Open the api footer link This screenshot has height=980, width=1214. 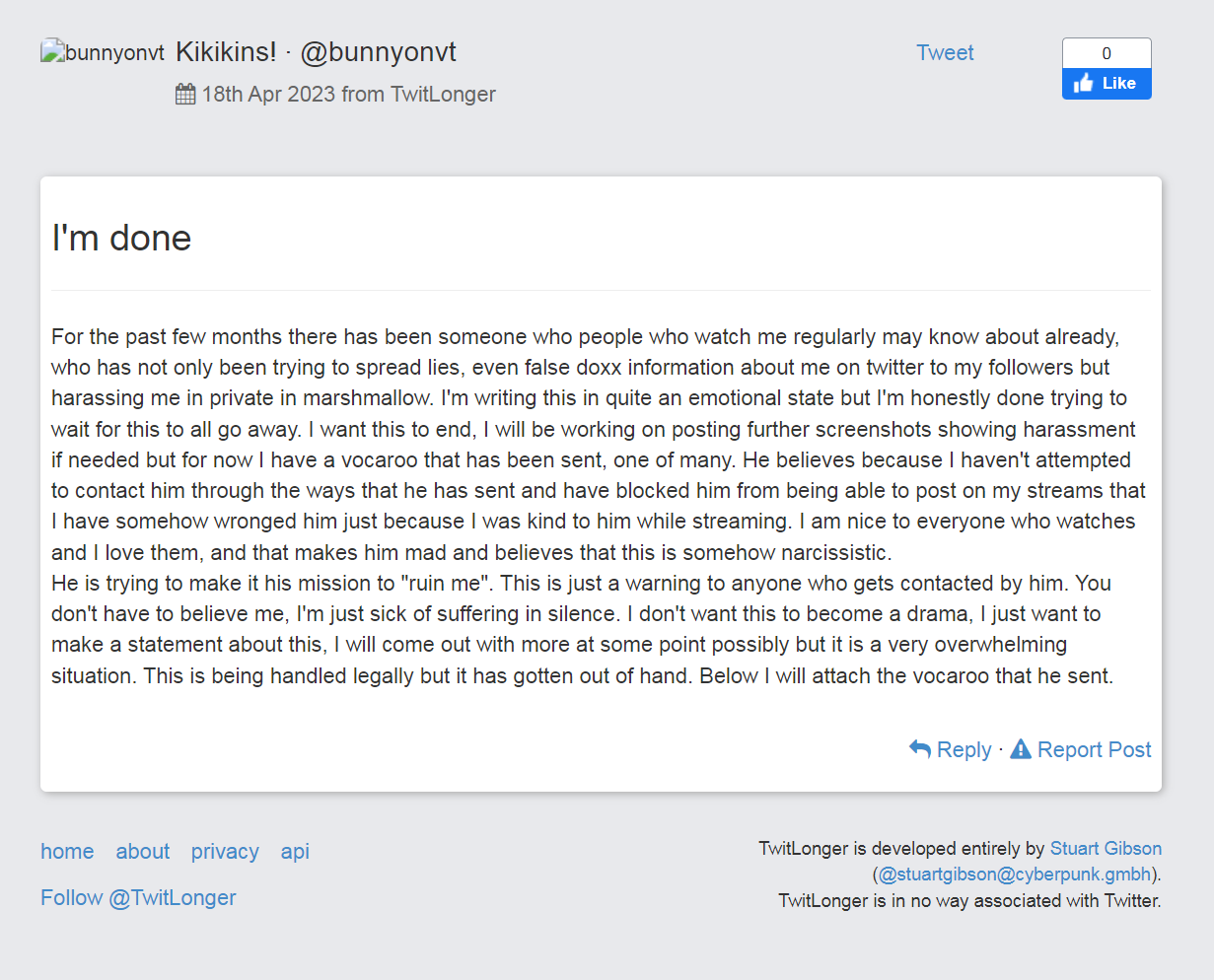(295, 851)
